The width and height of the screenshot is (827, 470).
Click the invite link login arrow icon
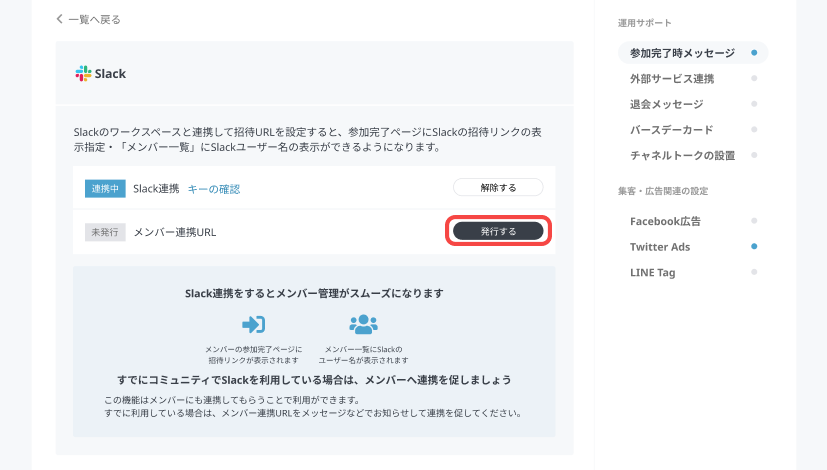coord(253,324)
